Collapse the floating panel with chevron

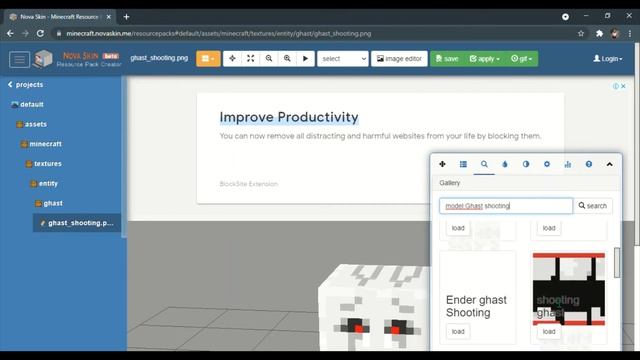point(609,164)
